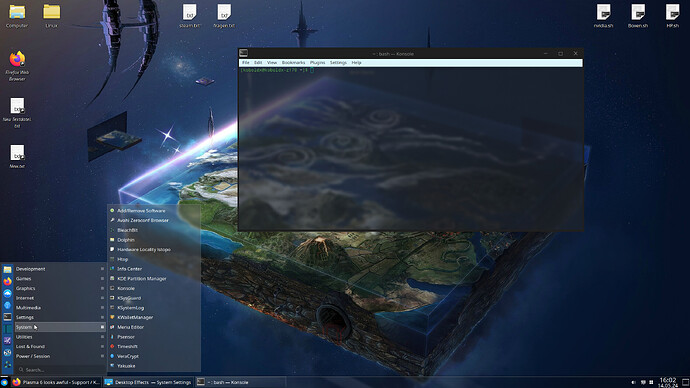Click the volume icon in system tray
The image size is (690, 388).
634,382
